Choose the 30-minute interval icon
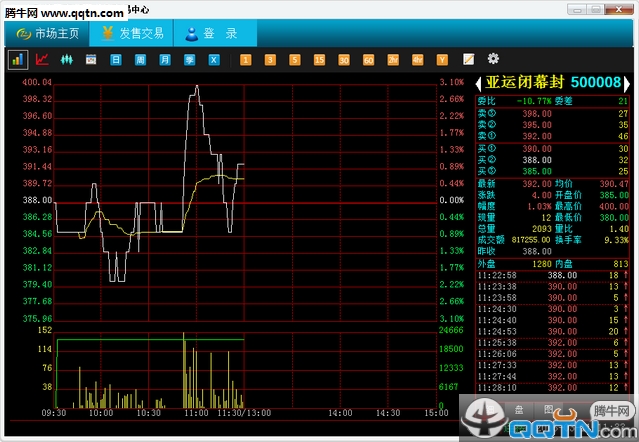Viewport: 639px width, 442px height. point(344,60)
